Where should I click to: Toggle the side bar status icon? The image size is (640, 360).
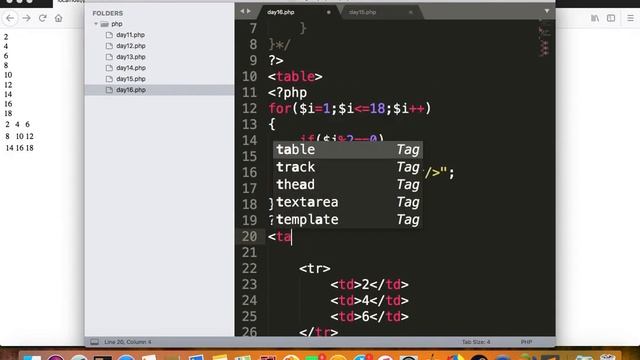[x=94, y=342]
